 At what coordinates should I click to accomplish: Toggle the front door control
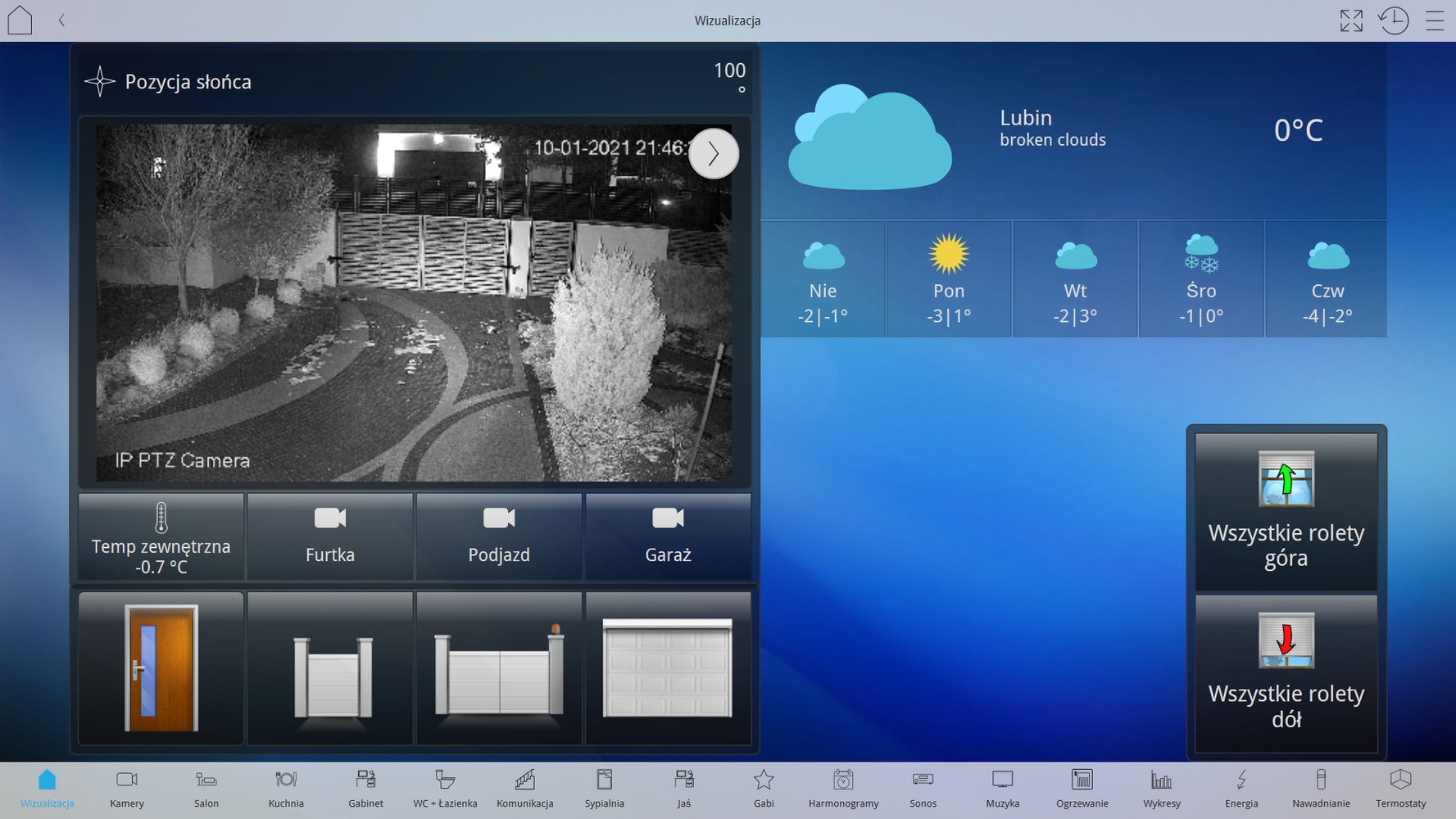tap(161, 667)
